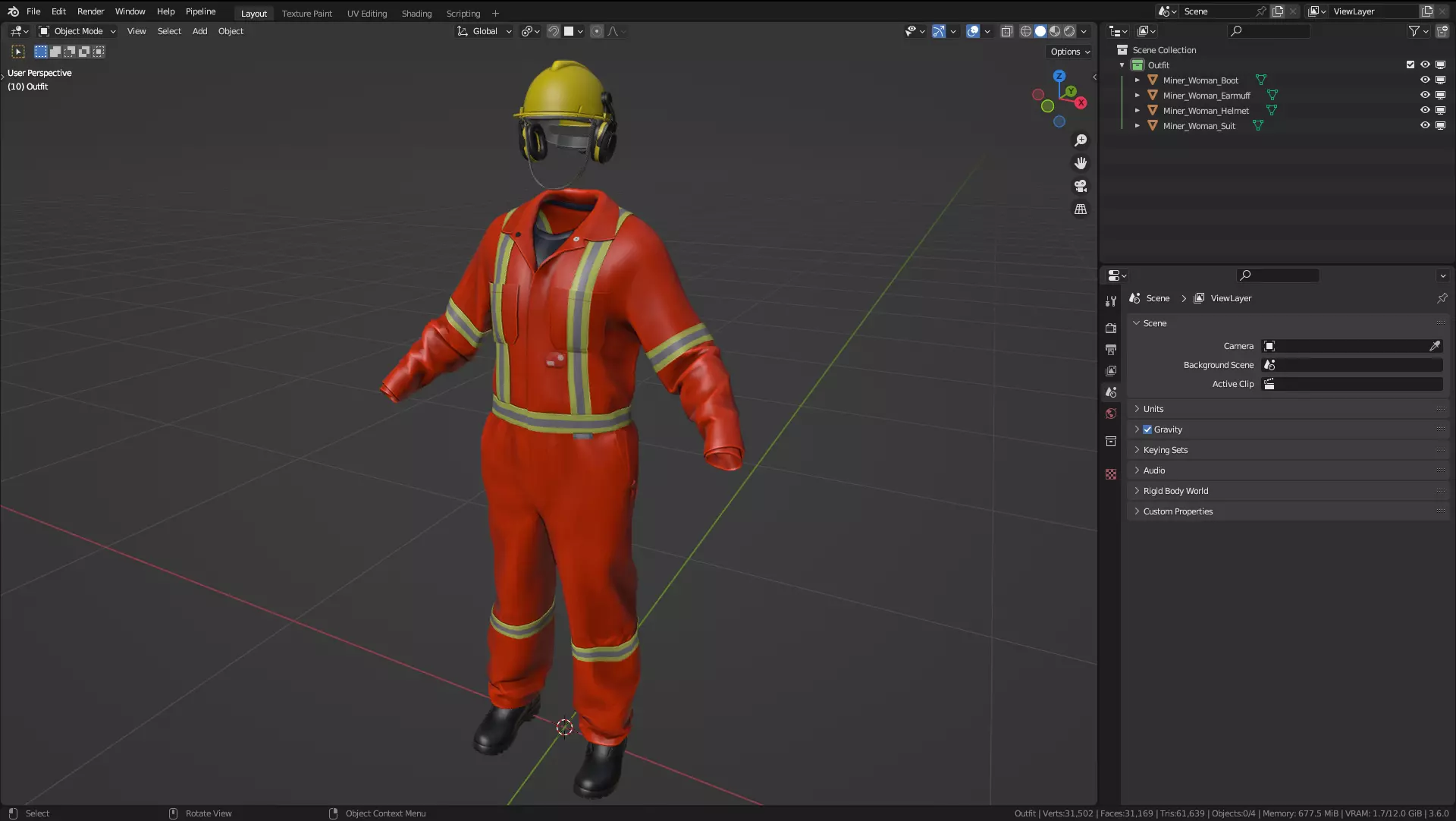This screenshot has width=1456, height=821.
Task: Open the Tool properties tab
Action: click(1111, 301)
